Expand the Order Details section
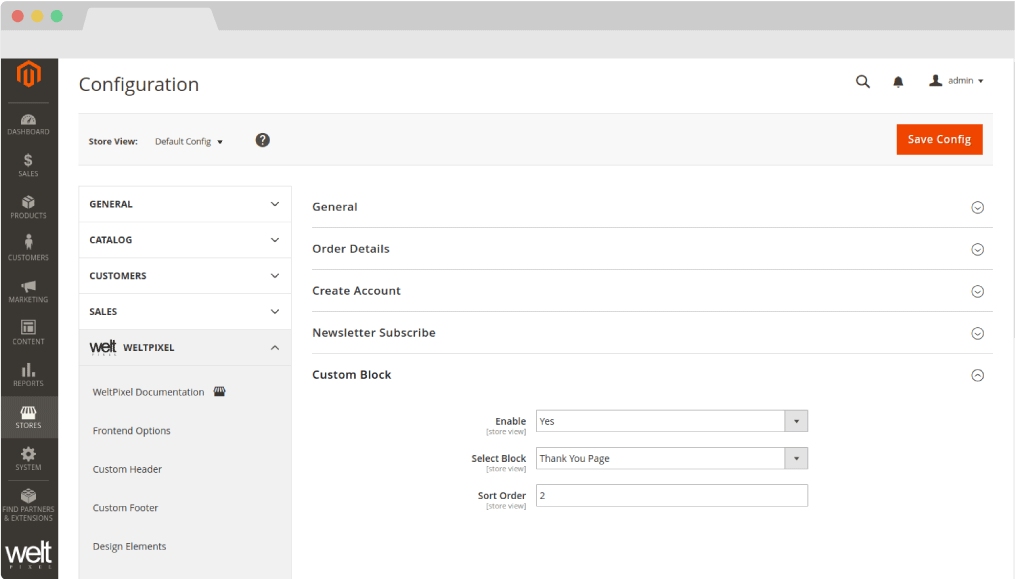 pyautogui.click(x=977, y=249)
